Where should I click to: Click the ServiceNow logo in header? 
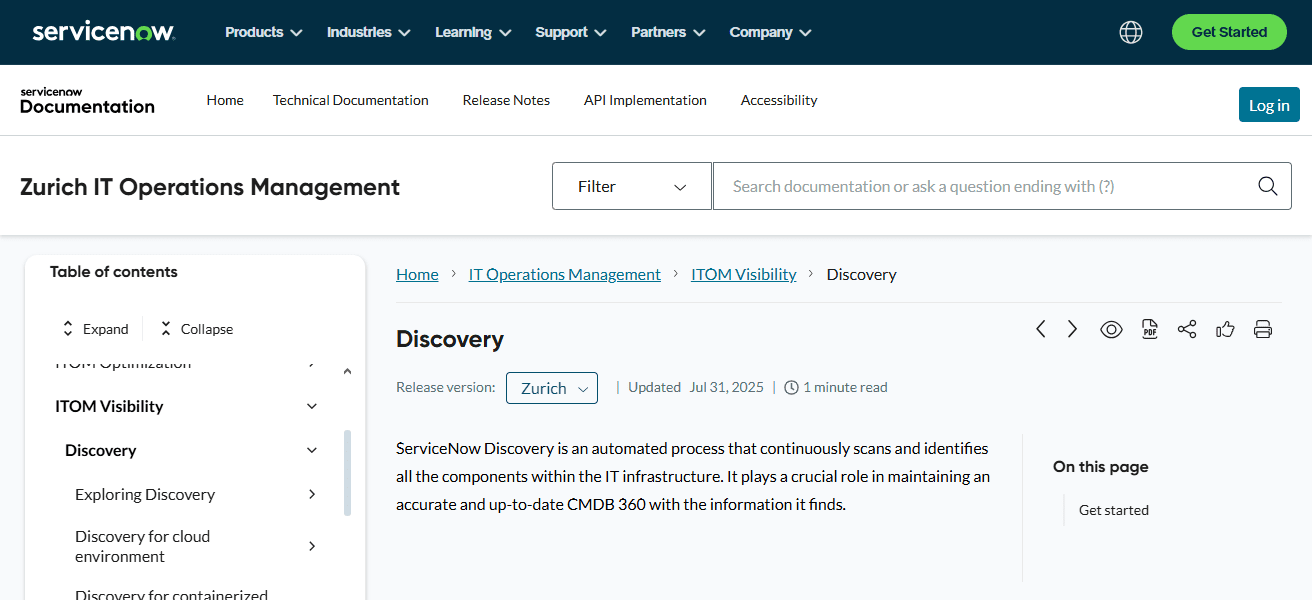coord(104,32)
